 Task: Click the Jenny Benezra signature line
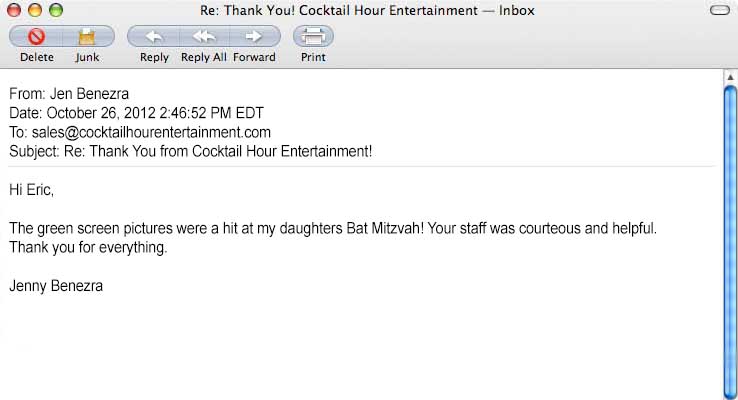tap(56, 286)
